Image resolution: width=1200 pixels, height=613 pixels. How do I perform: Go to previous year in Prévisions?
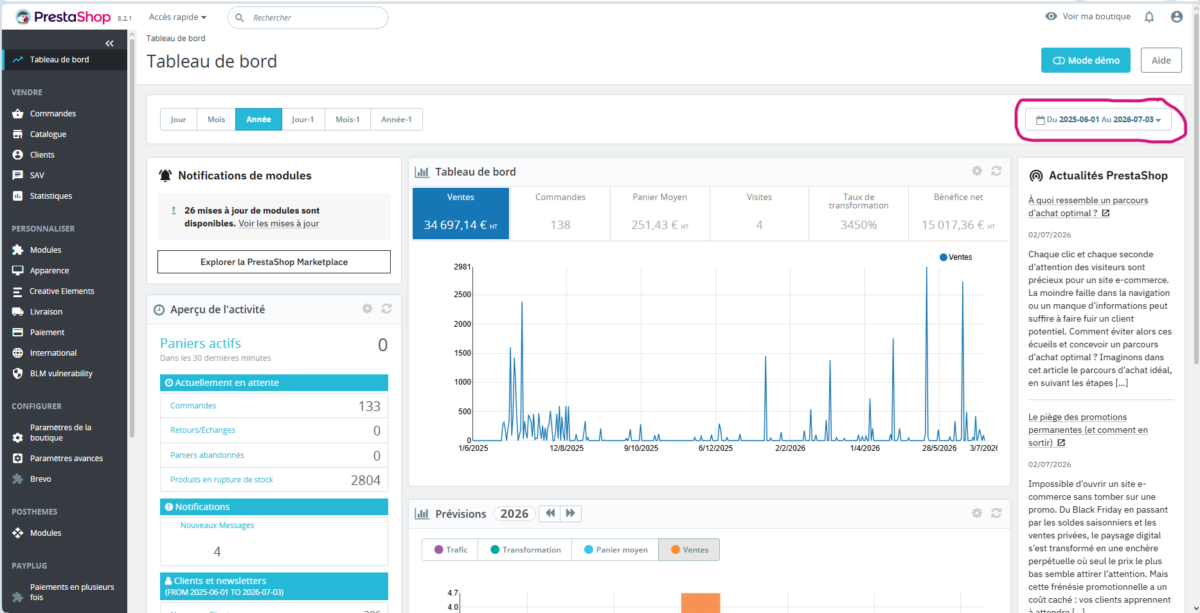[549, 513]
